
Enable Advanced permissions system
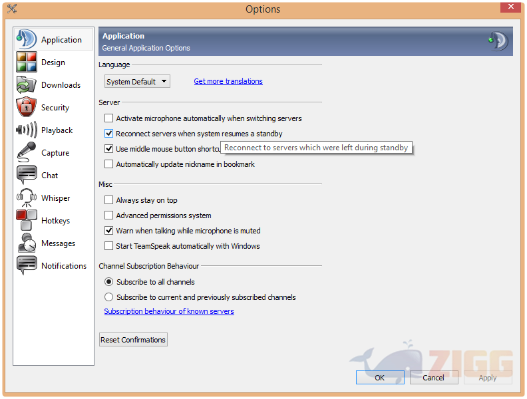tap(108, 215)
